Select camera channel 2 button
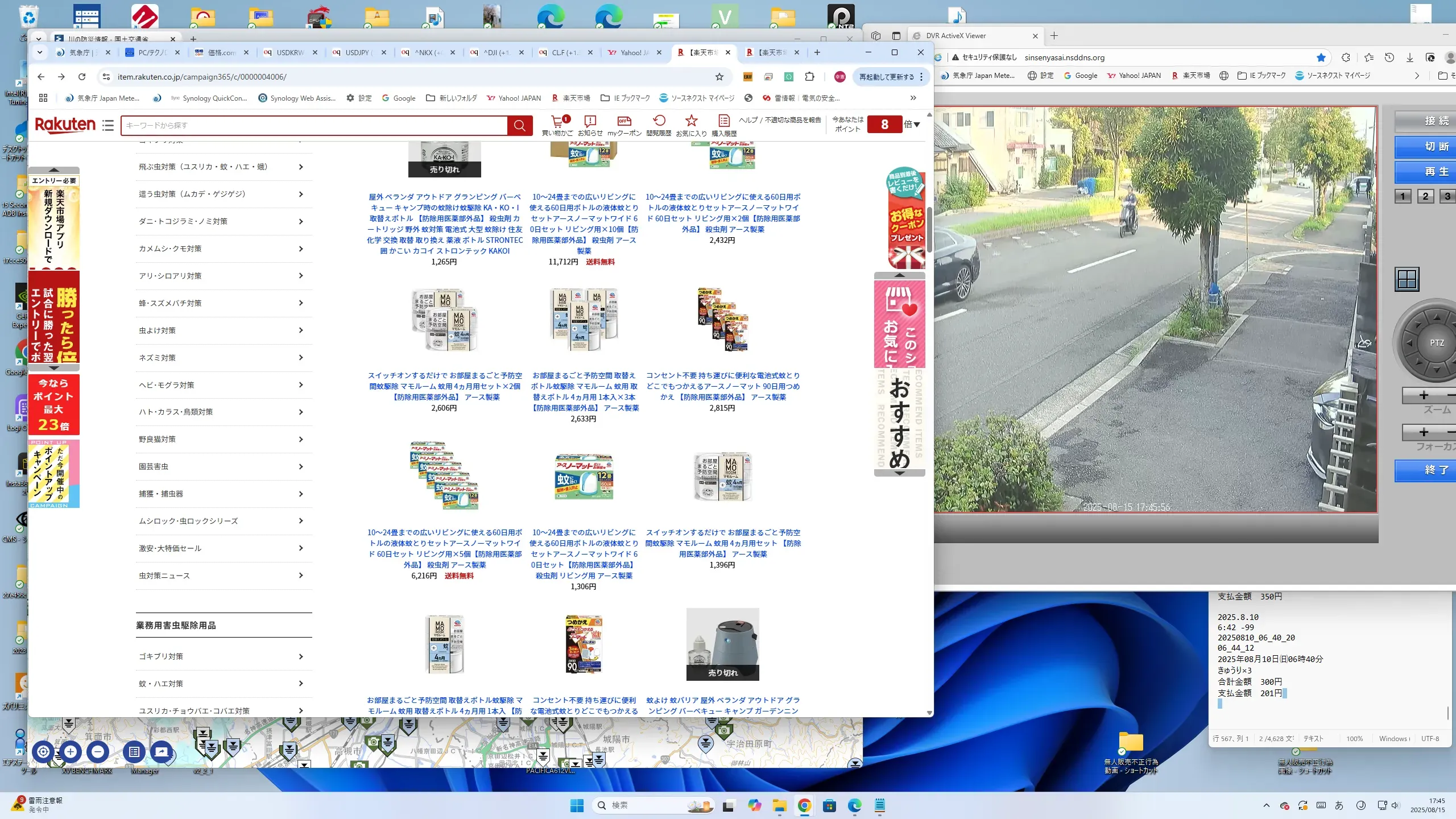This screenshot has height=819, width=1456. coord(1425,196)
